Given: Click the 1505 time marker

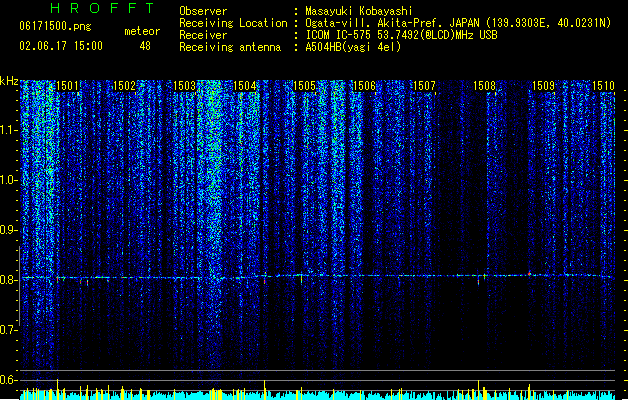Looking at the screenshot, I should coord(304,86).
